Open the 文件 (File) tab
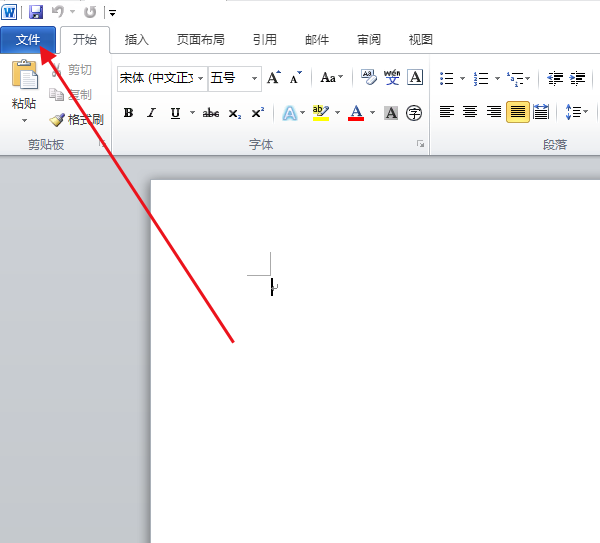The width and height of the screenshot is (600, 543). [x=28, y=40]
